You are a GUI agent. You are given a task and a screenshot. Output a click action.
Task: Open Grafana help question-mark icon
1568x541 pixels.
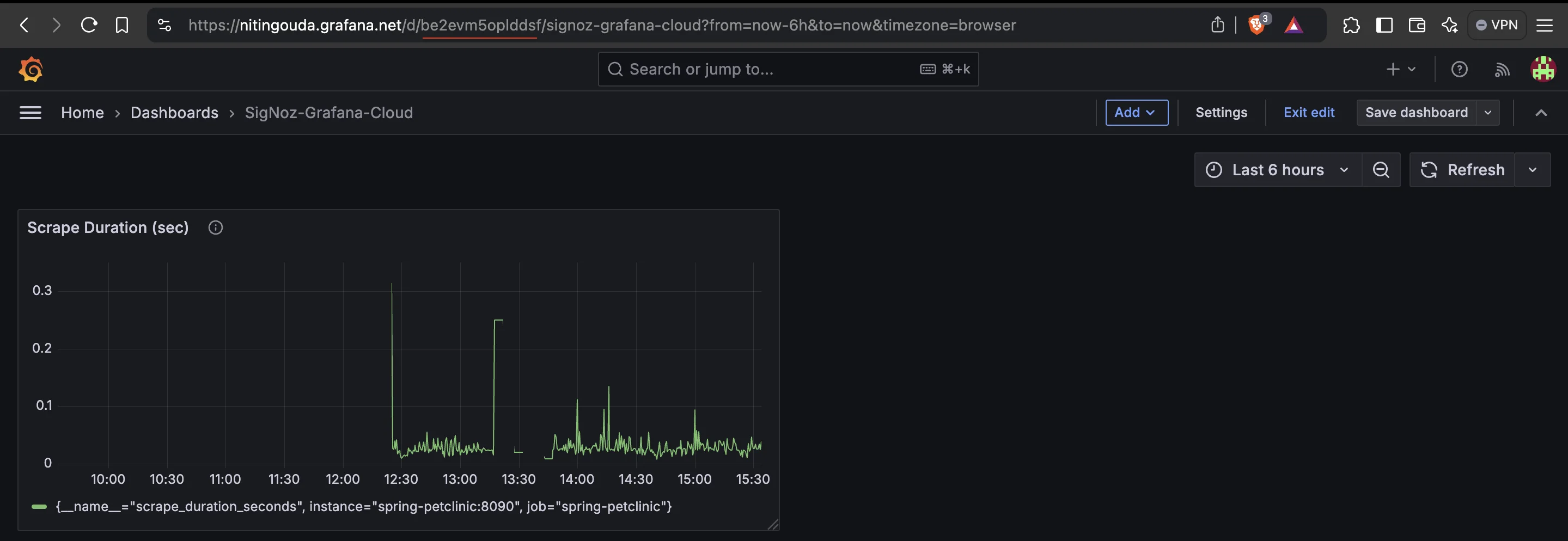(x=1459, y=69)
